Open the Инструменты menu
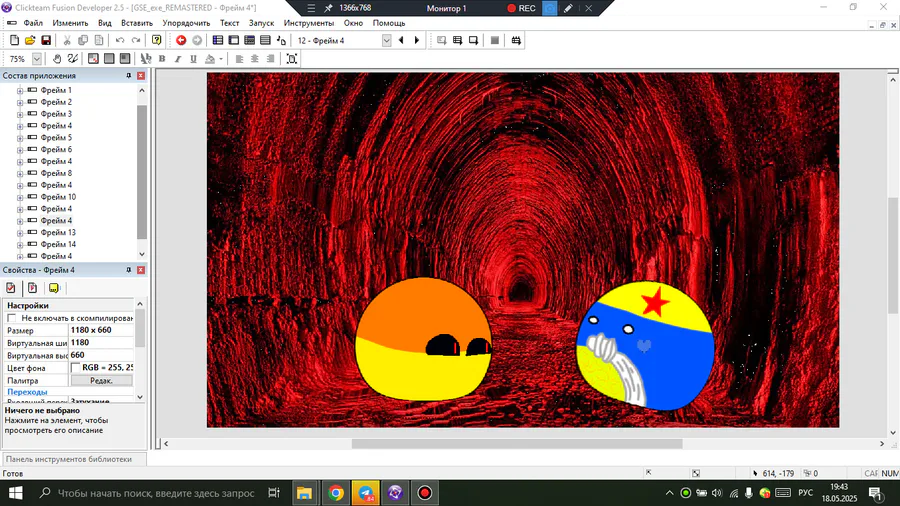The image size is (900, 506). [309, 23]
